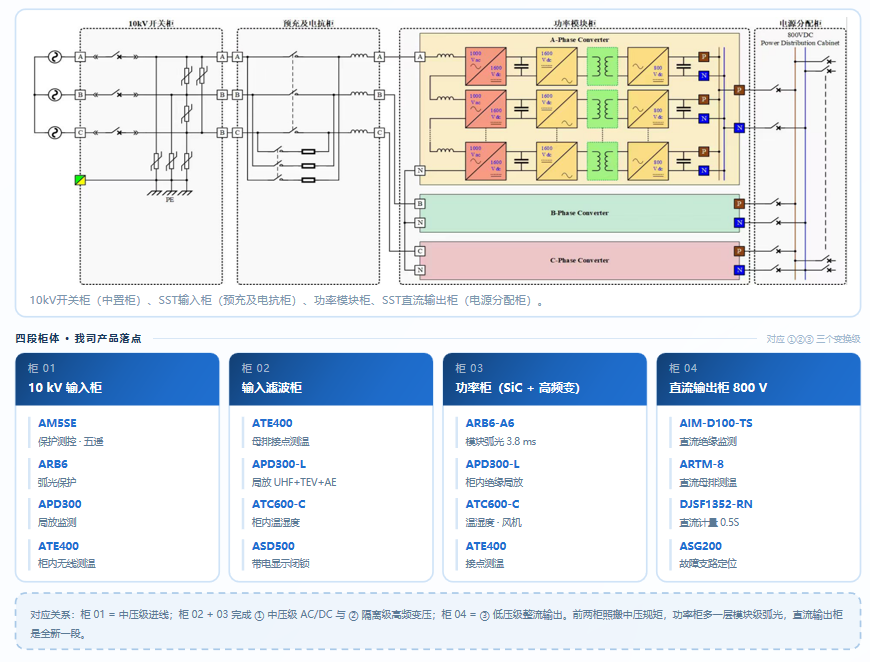This screenshot has width=870, height=662.
Task: Click the 柜 04 '直流输出柜 800 V' header
Action: pos(758,379)
